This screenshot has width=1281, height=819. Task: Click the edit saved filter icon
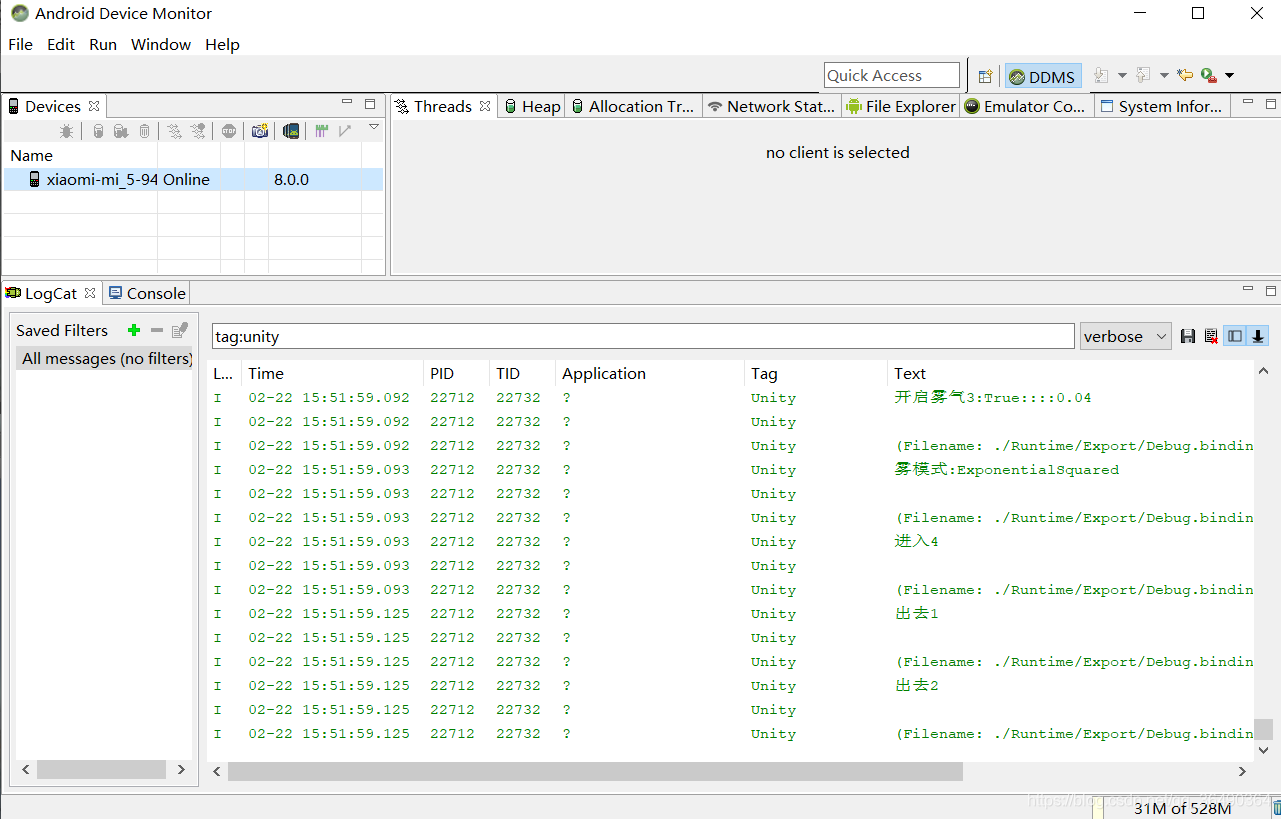tap(180, 330)
